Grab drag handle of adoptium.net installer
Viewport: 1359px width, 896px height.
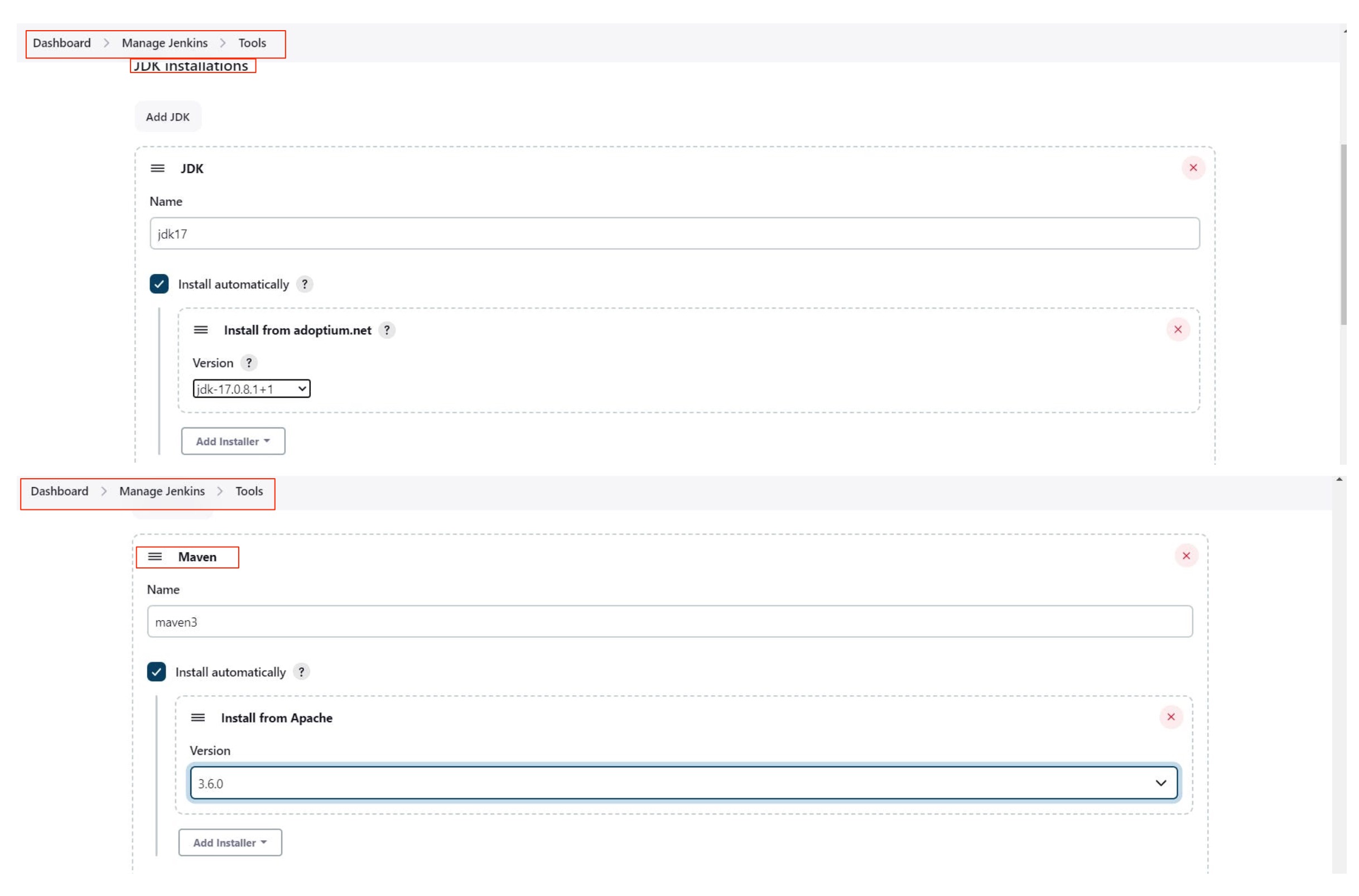point(200,330)
